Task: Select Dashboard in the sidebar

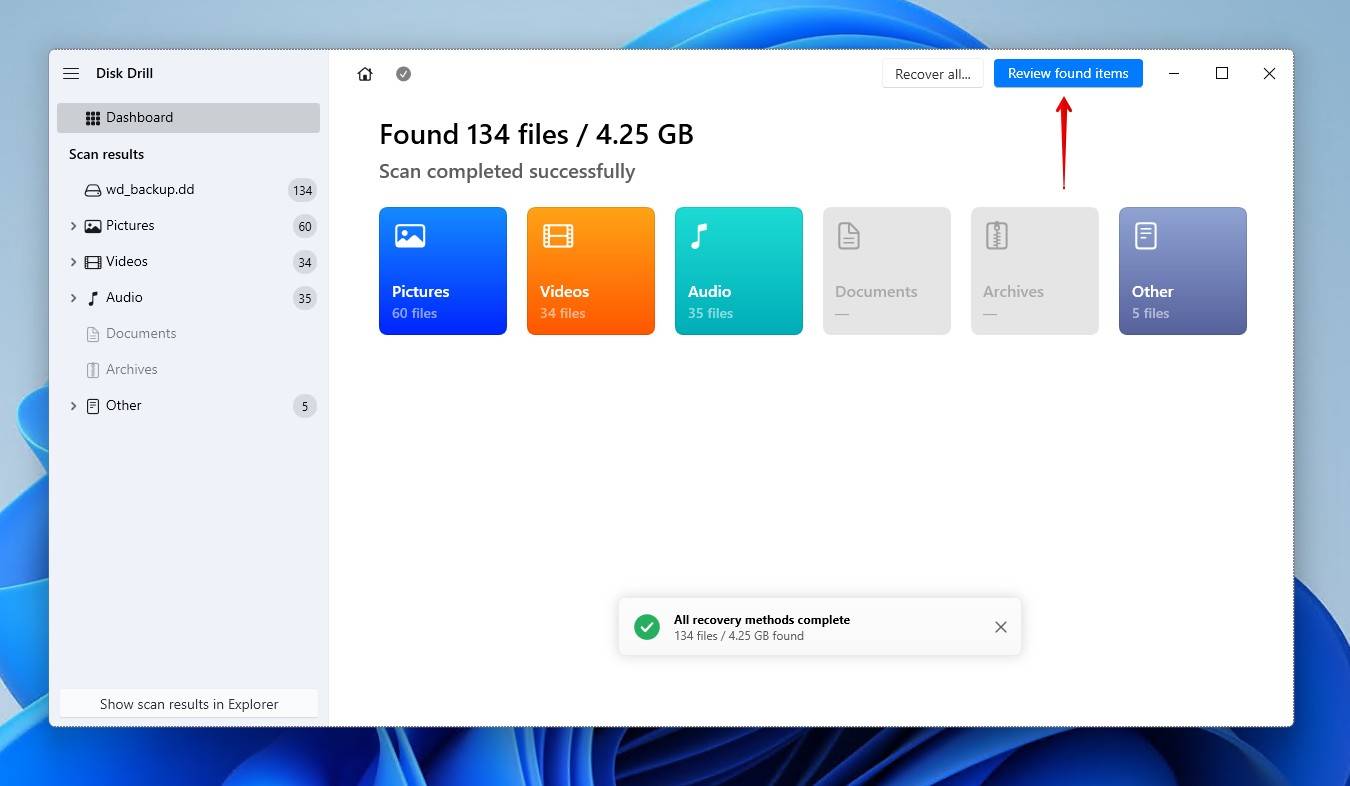Action: coord(188,117)
